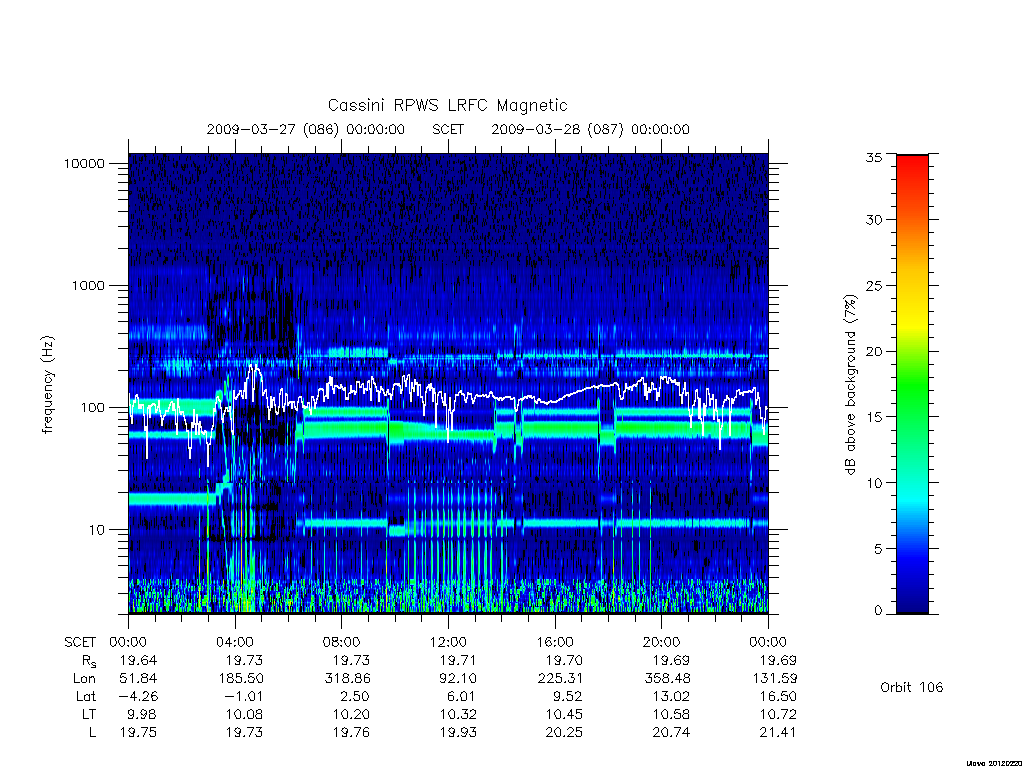Image resolution: width=1024 pixels, height=768 pixels.
Task: Click the Lon value 225.31
Action: (560, 679)
